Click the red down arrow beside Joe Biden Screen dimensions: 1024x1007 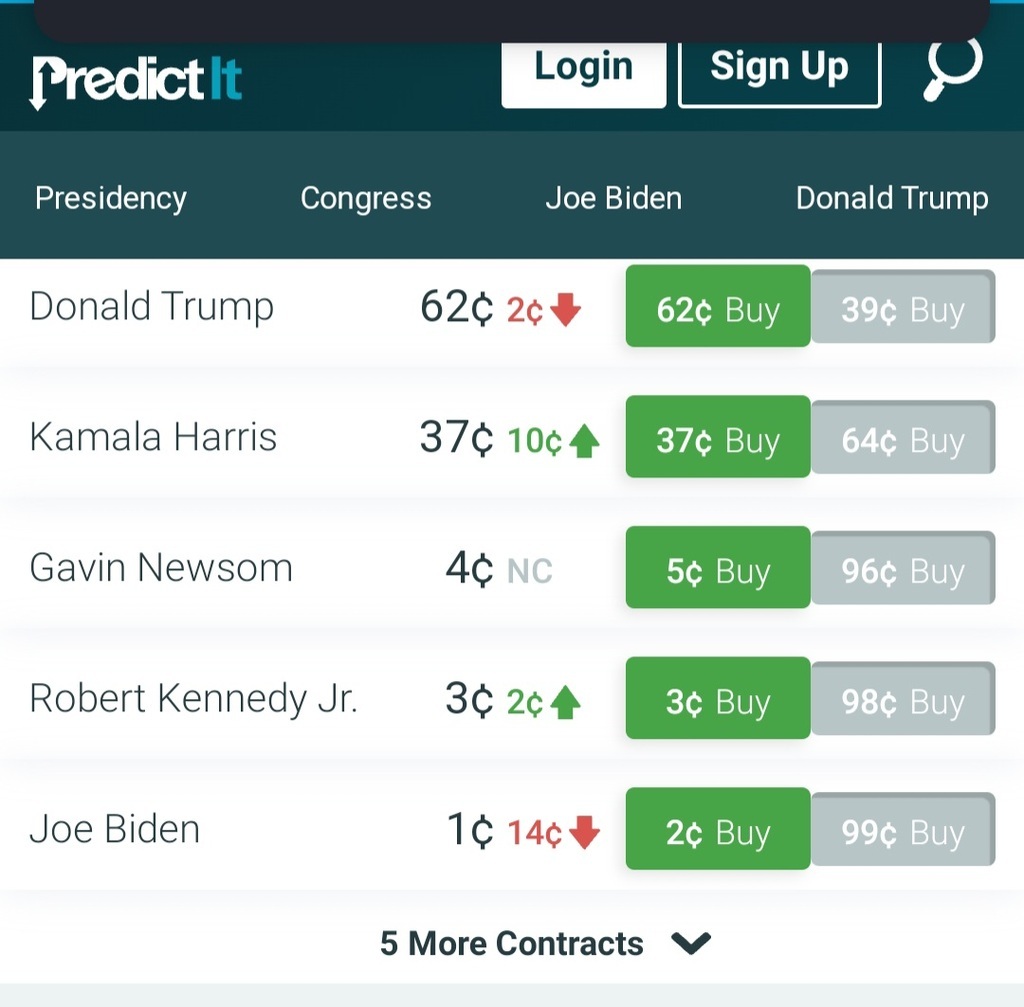[x=584, y=832]
